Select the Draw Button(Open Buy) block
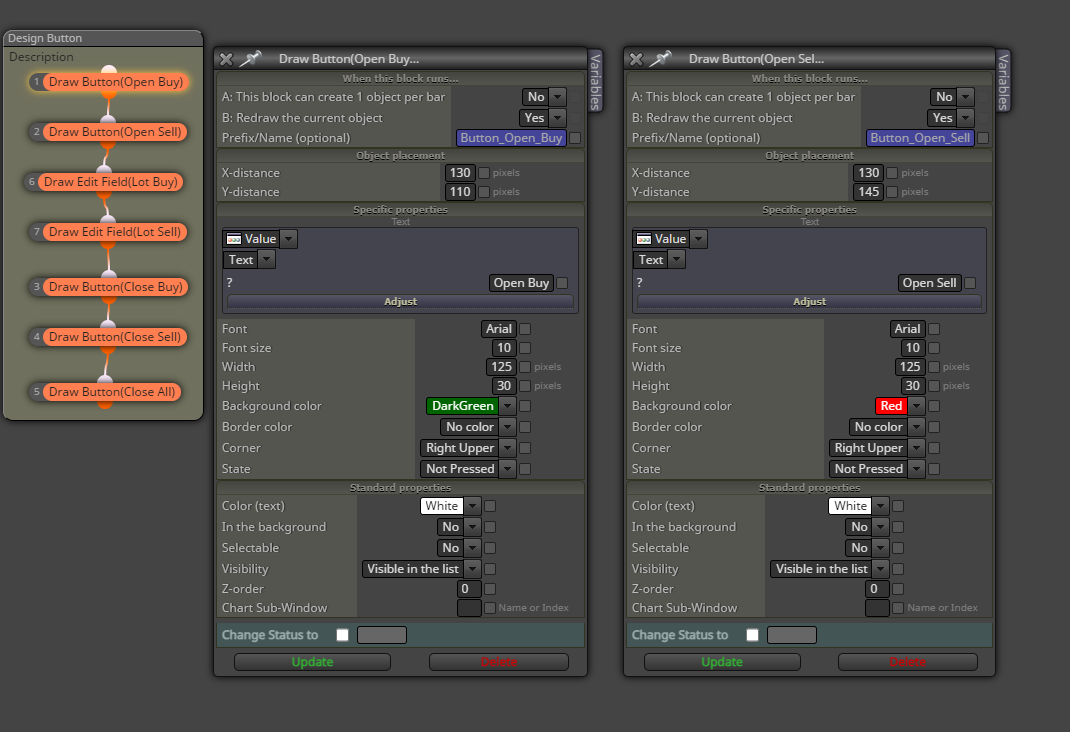The width and height of the screenshot is (1070, 732). [115, 82]
